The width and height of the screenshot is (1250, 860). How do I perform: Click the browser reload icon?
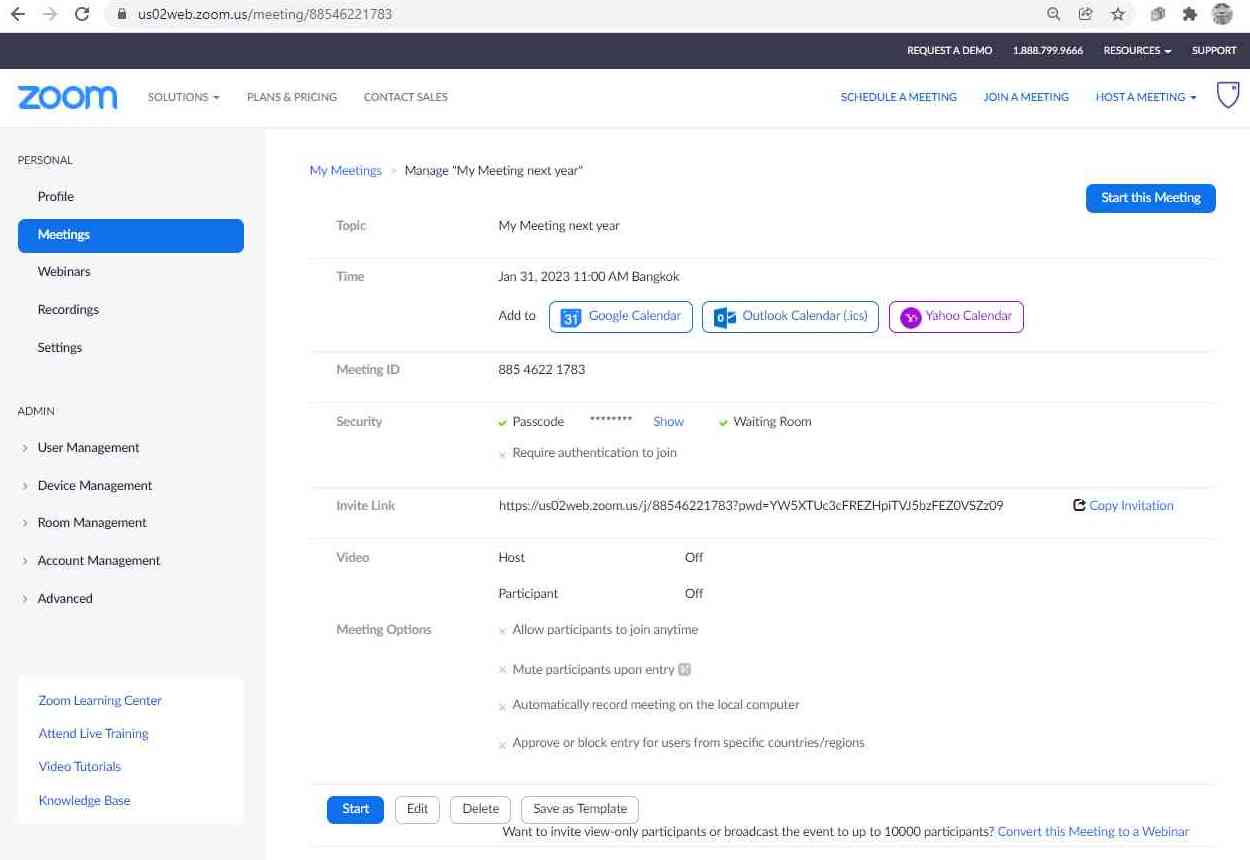[82, 14]
